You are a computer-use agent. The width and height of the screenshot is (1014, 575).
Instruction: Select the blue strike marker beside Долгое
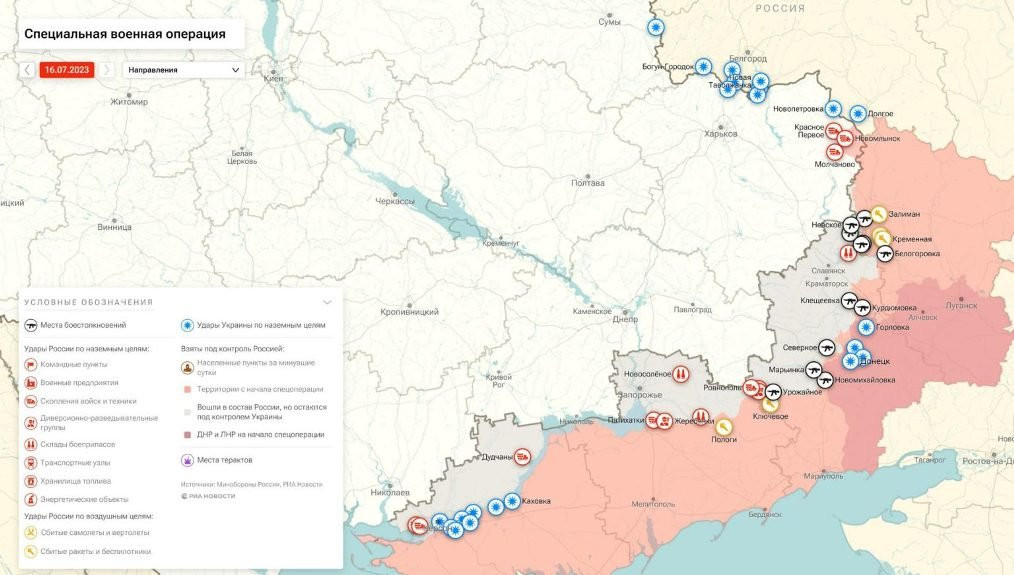(x=858, y=113)
